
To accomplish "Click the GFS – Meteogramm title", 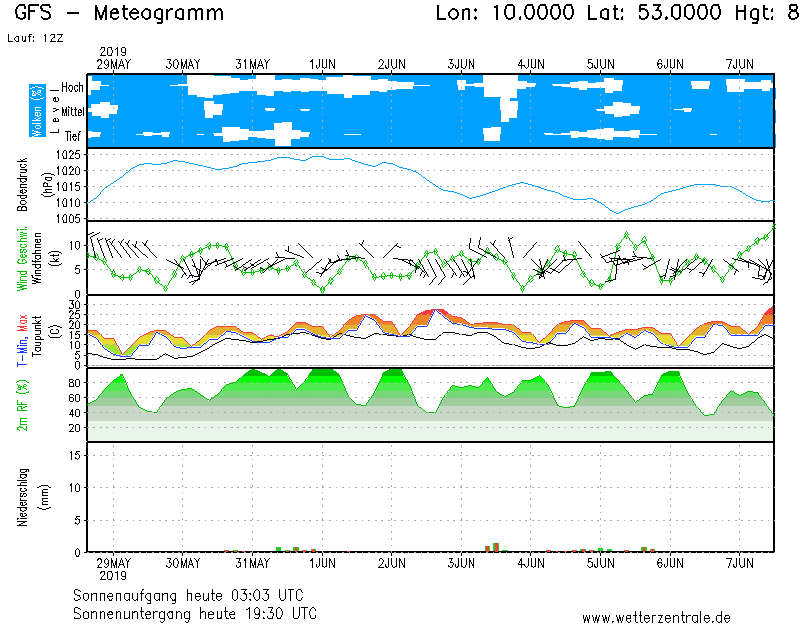I will (x=119, y=14).
